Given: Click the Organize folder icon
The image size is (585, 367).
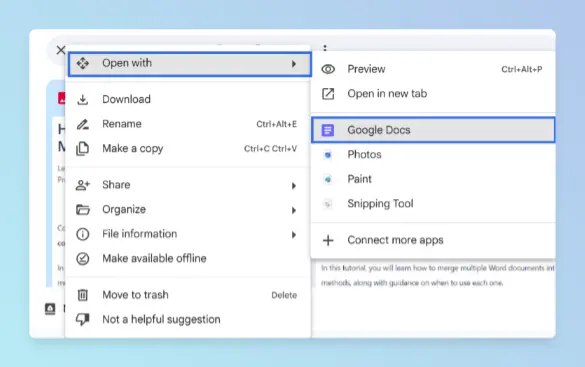Looking at the screenshot, I should (82, 210).
